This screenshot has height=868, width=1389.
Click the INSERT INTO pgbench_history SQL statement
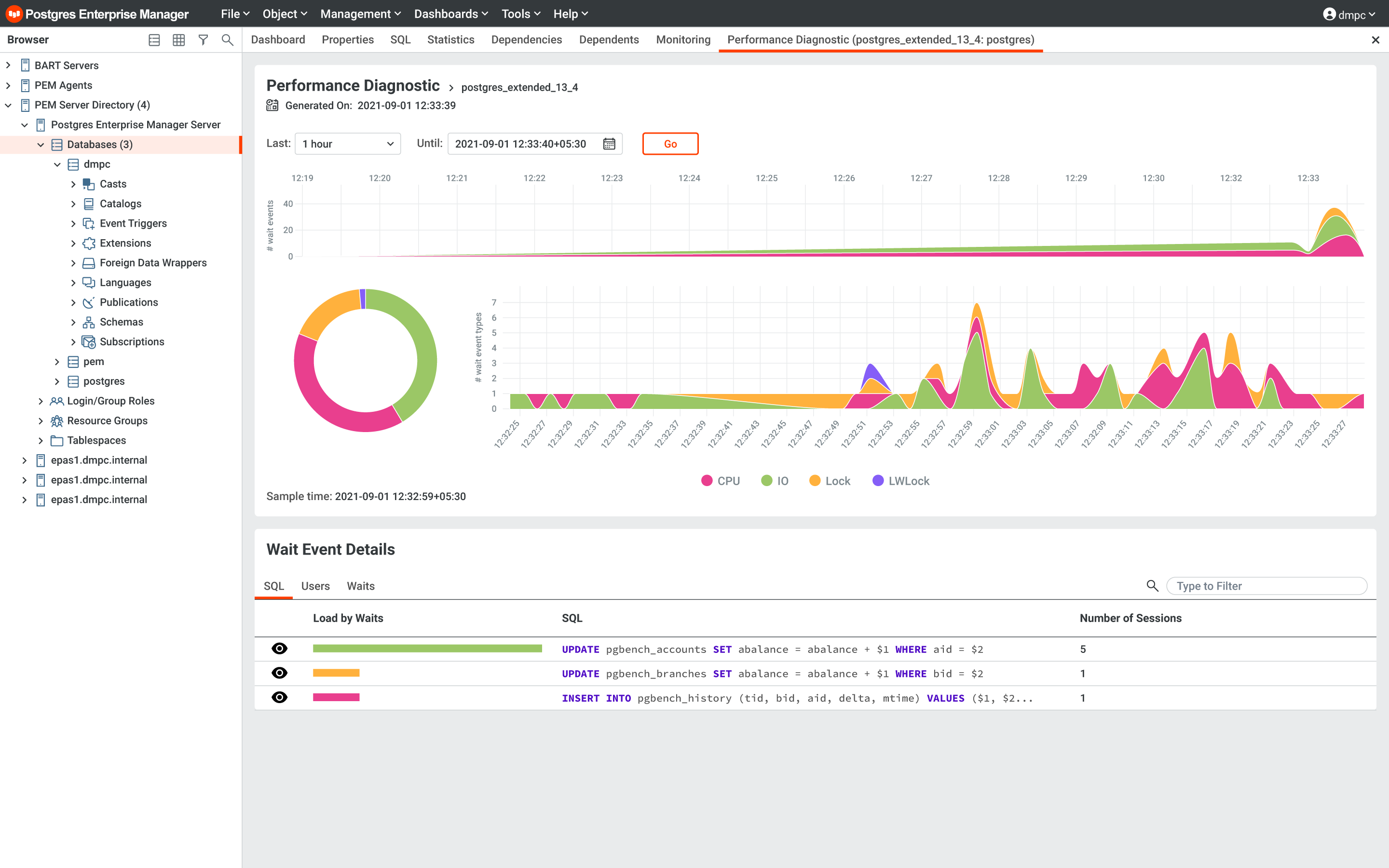(x=797, y=698)
